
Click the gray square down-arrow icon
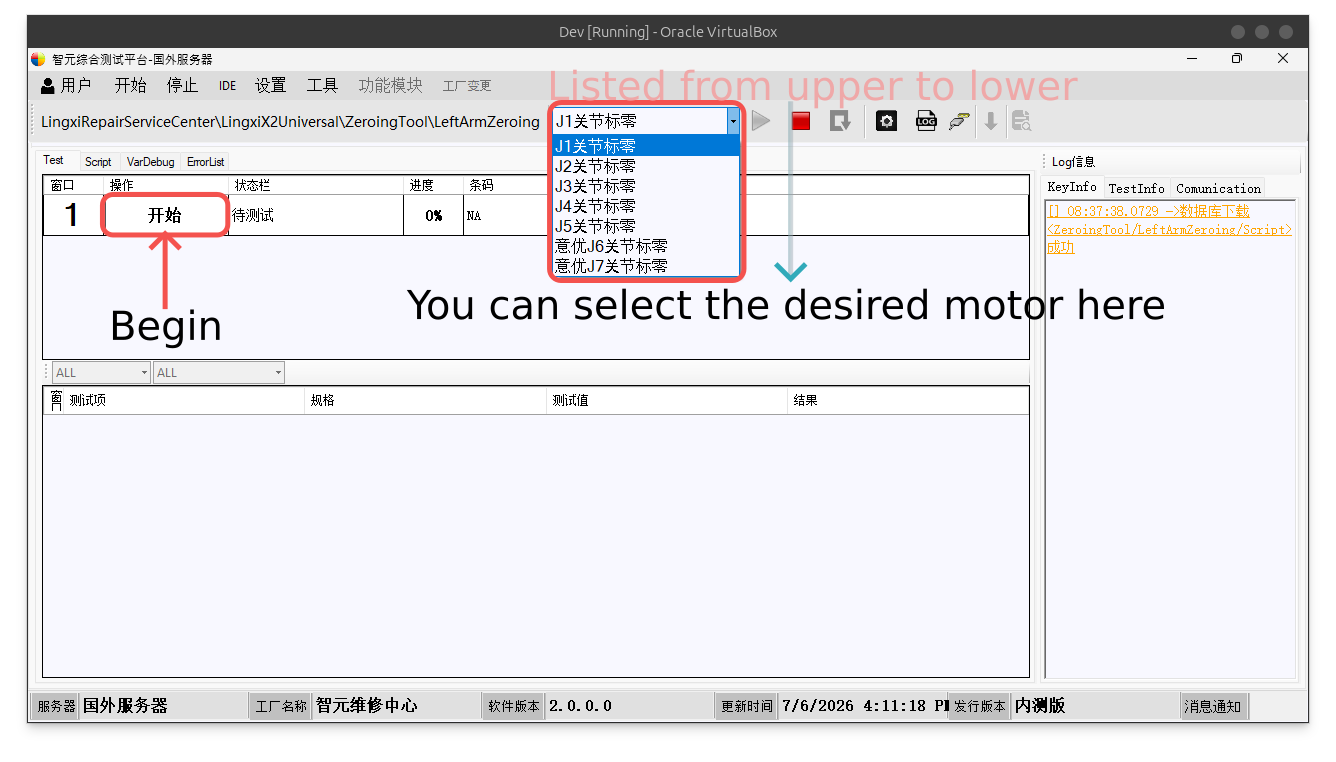click(840, 121)
